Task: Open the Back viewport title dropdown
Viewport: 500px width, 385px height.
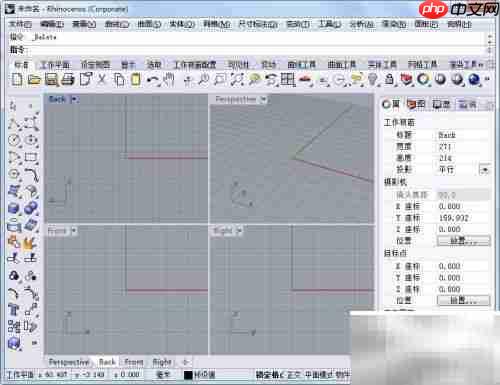Action: coord(75,99)
